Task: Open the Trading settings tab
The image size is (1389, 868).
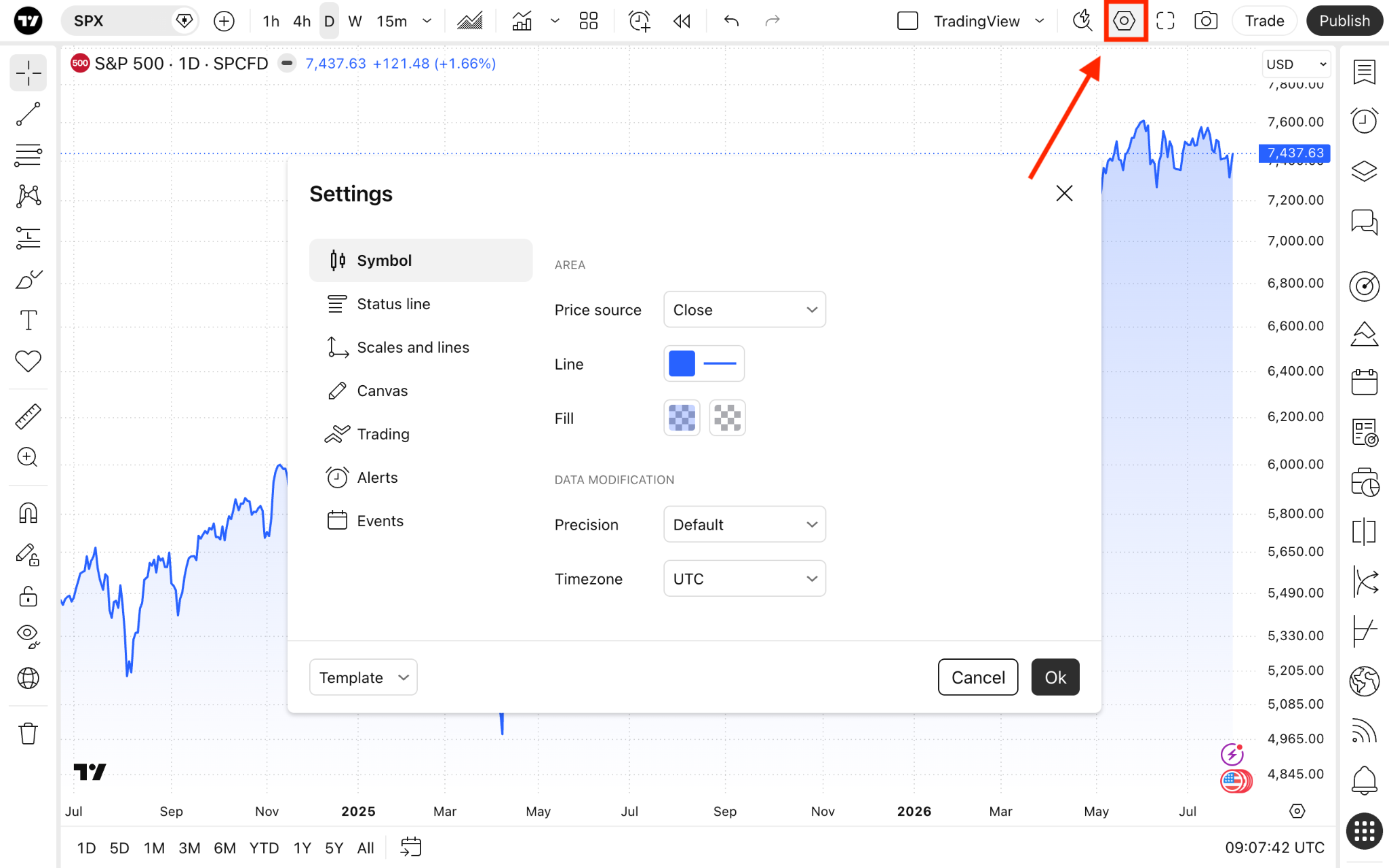Action: 420,434
